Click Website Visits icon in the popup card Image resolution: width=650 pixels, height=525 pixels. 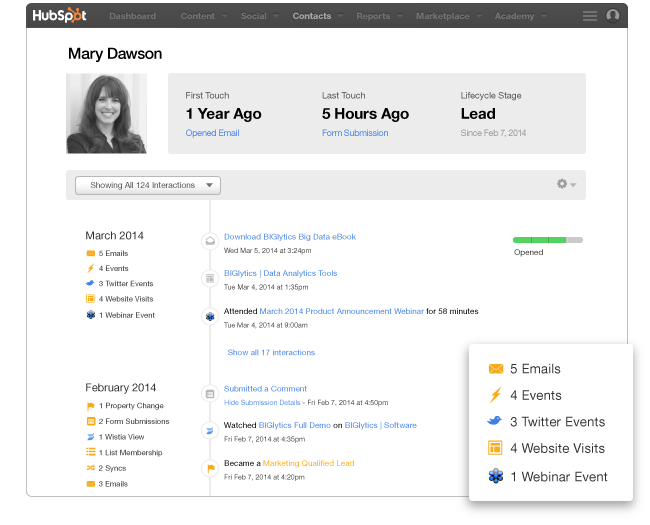click(x=495, y=448)
